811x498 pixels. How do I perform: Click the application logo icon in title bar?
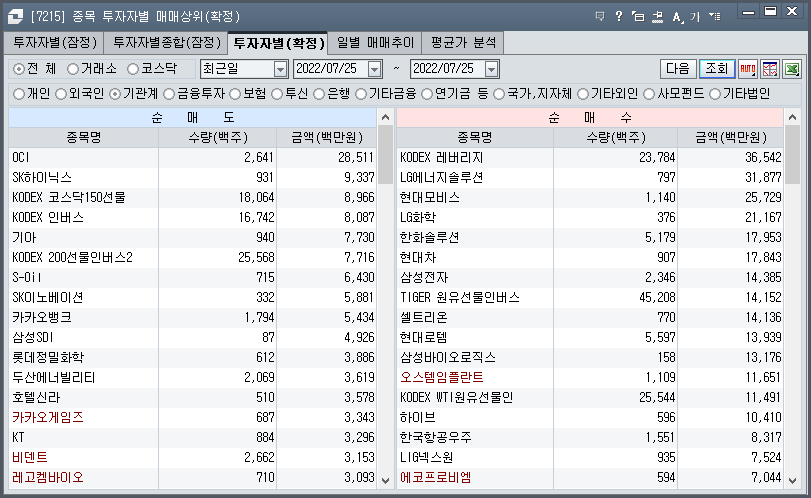coord(15,17)
